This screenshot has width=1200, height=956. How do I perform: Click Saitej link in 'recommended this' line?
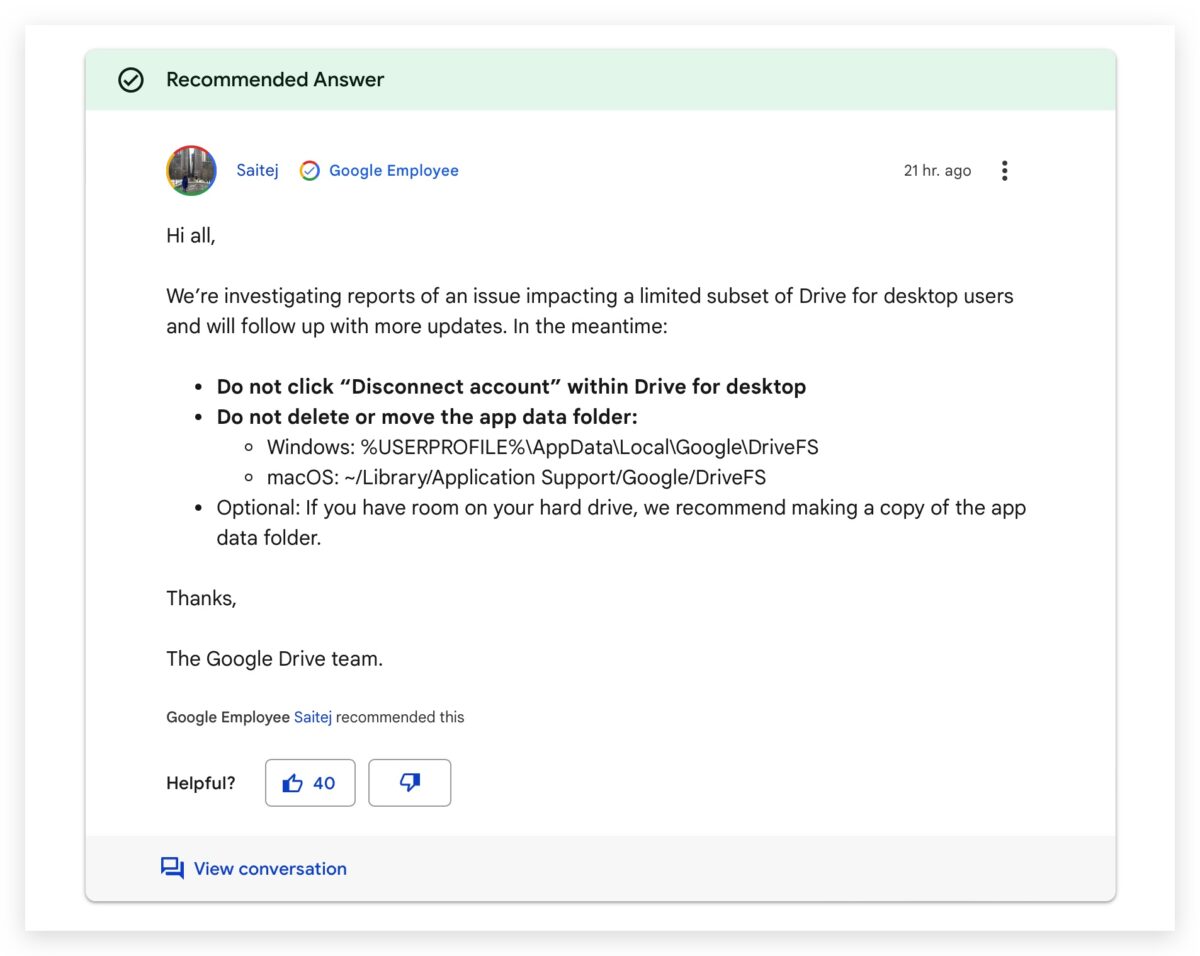(x=312, y=717)
